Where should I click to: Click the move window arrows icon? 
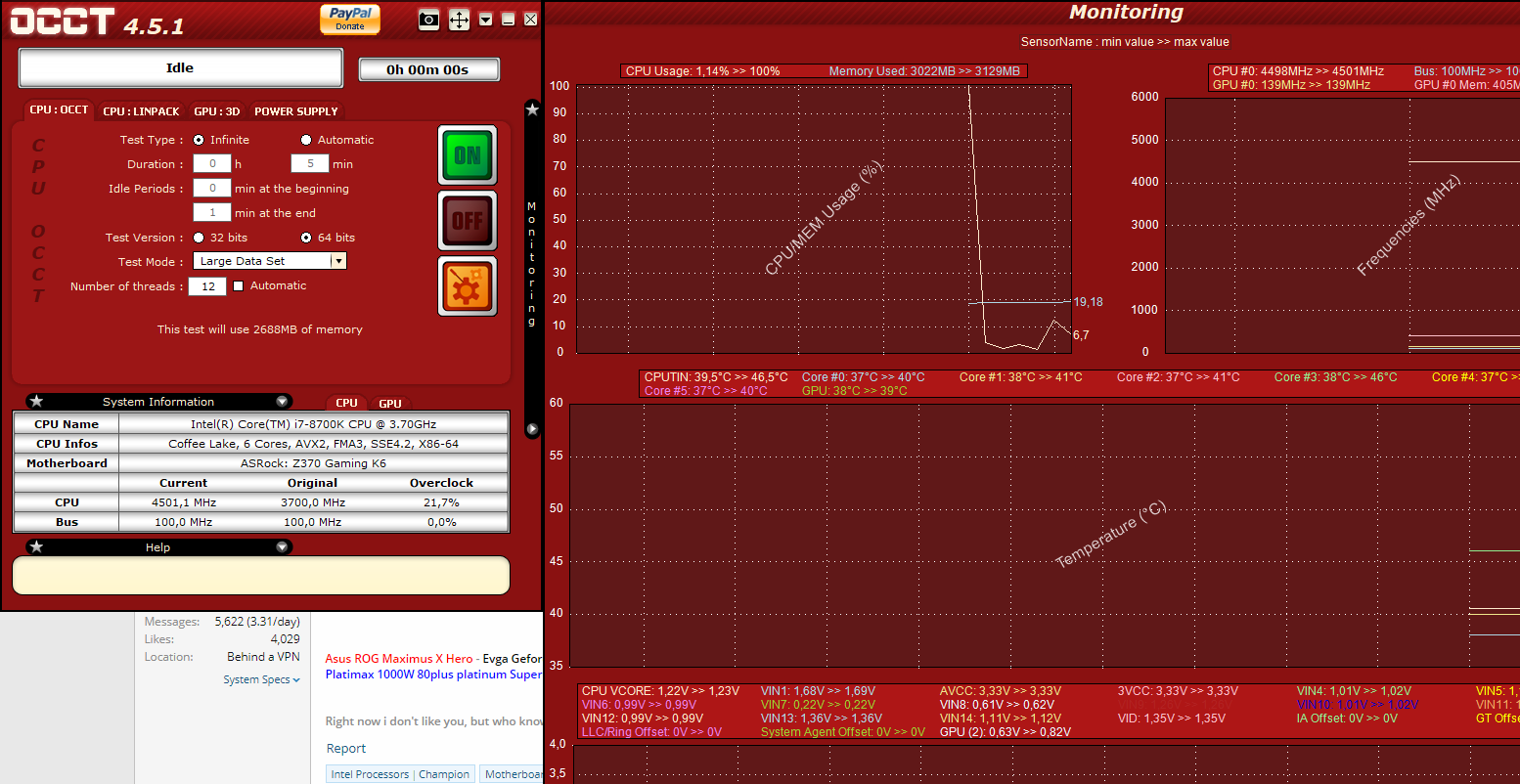(459, 20)
